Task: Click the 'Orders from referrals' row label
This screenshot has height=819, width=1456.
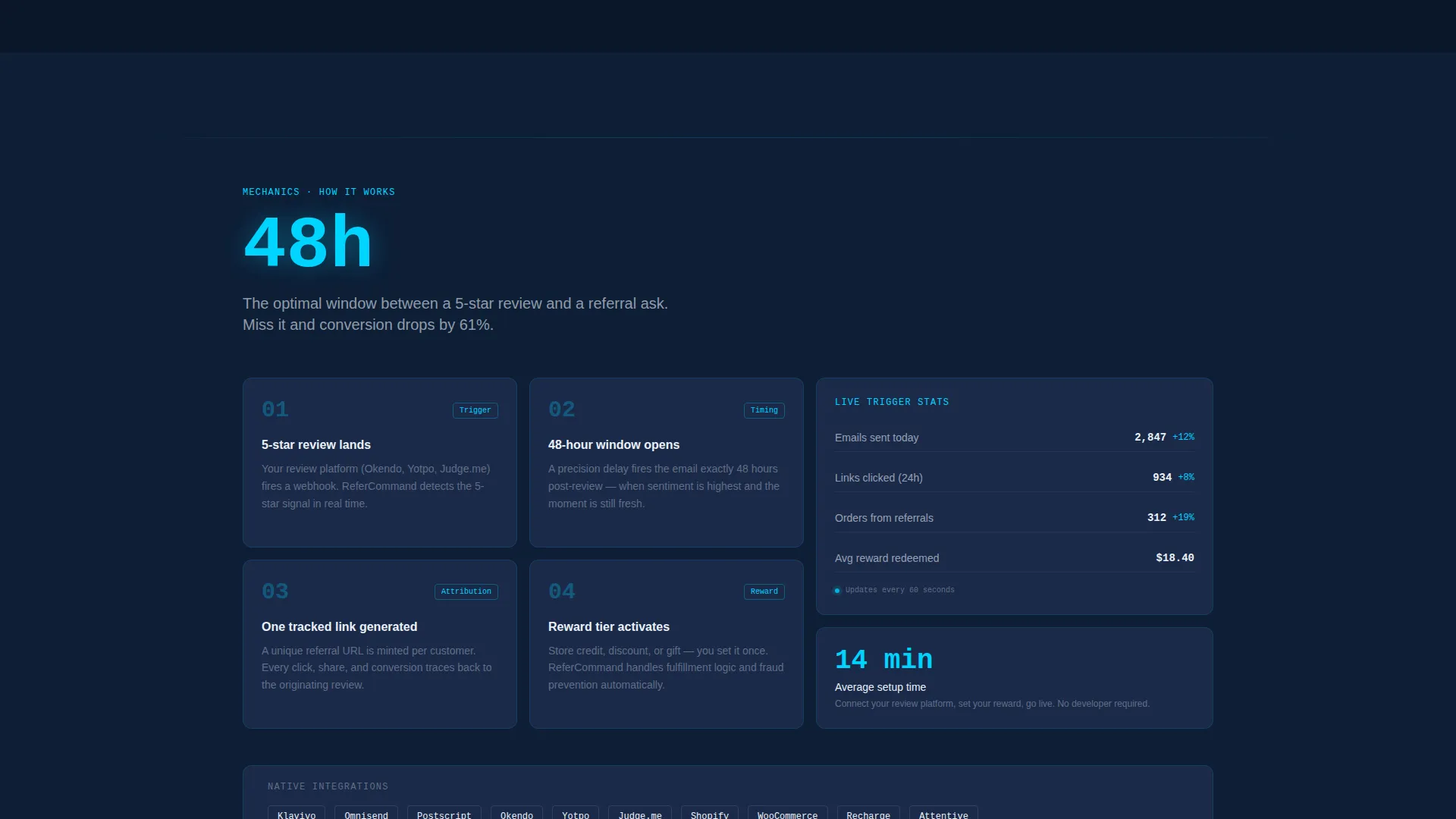Action: point(884,518)
